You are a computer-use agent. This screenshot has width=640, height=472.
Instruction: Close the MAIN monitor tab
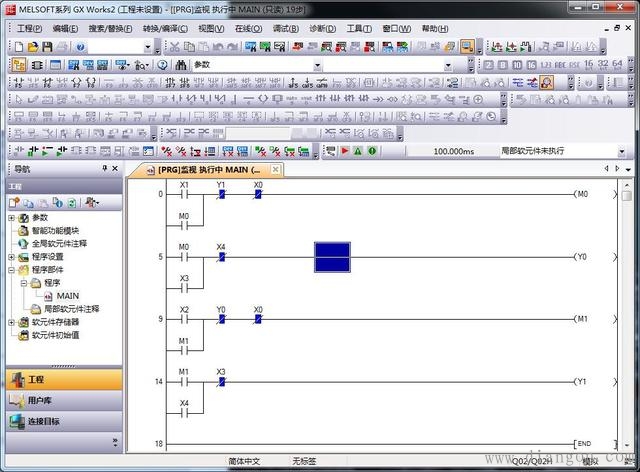pos(276,170)
